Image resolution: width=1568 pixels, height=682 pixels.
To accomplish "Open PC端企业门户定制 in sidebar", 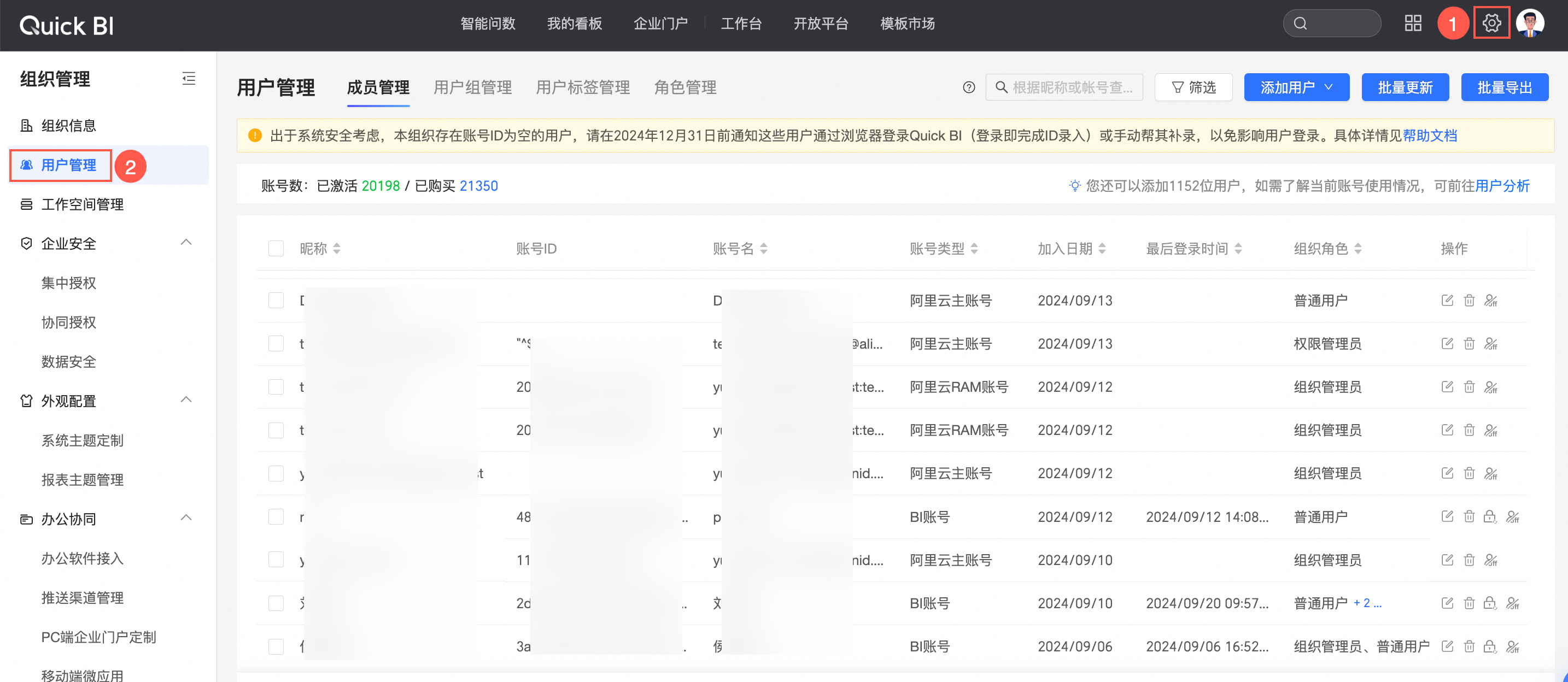I will [98, 637].
